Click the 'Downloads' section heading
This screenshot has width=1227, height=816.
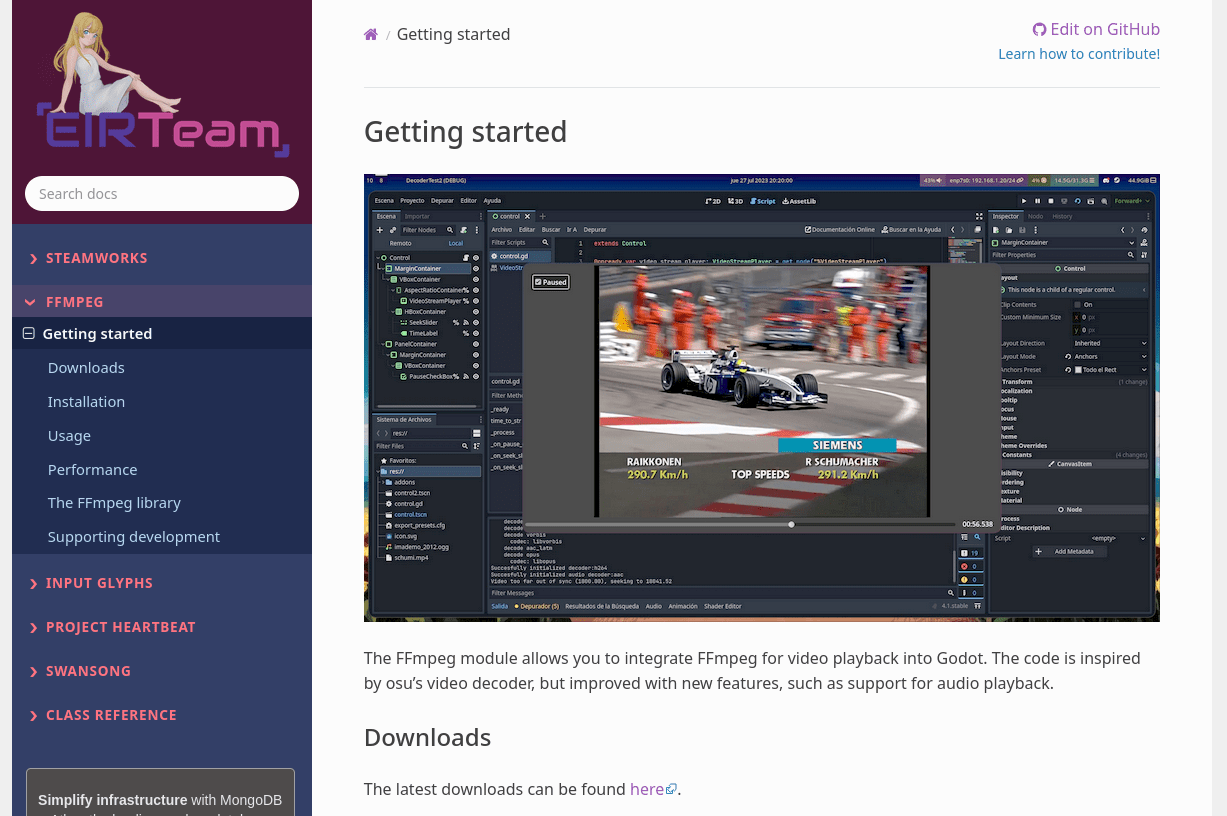(x=427, y=738)
